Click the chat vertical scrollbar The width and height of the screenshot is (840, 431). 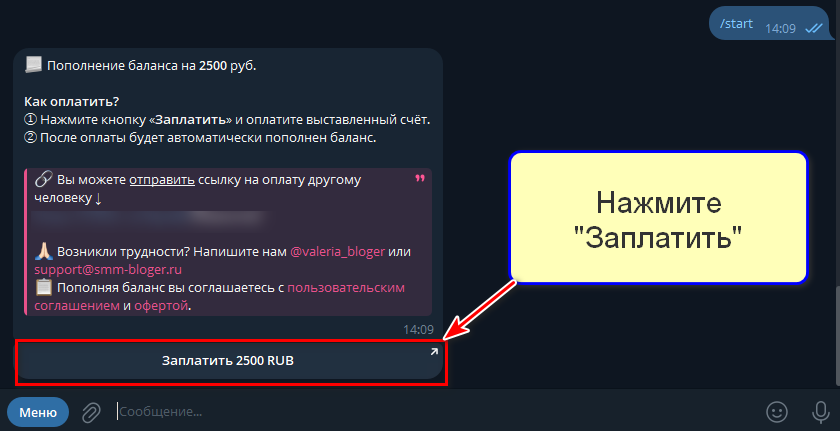[837, 336]
